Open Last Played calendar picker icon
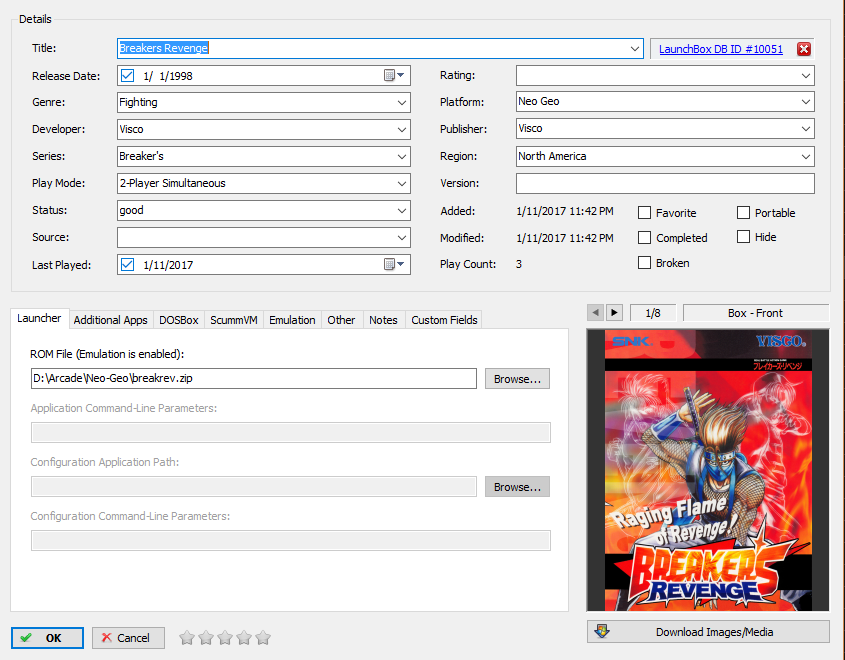The image size is (845, 660). click(x=393, y=264)
